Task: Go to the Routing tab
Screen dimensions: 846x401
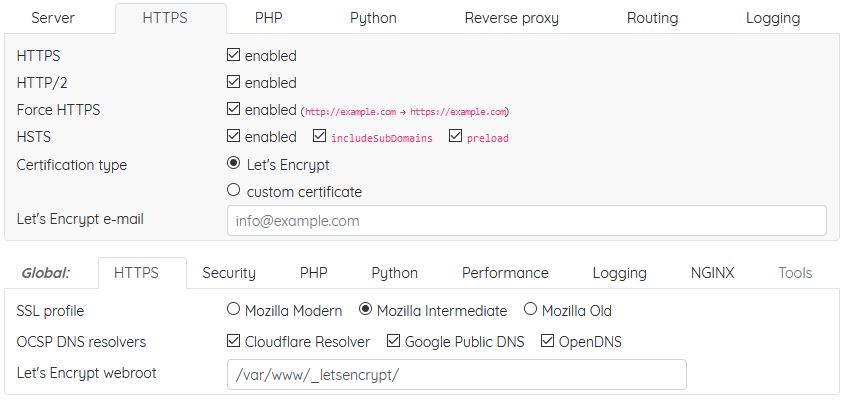Action: pyautogui.click(x=652, y=18)
